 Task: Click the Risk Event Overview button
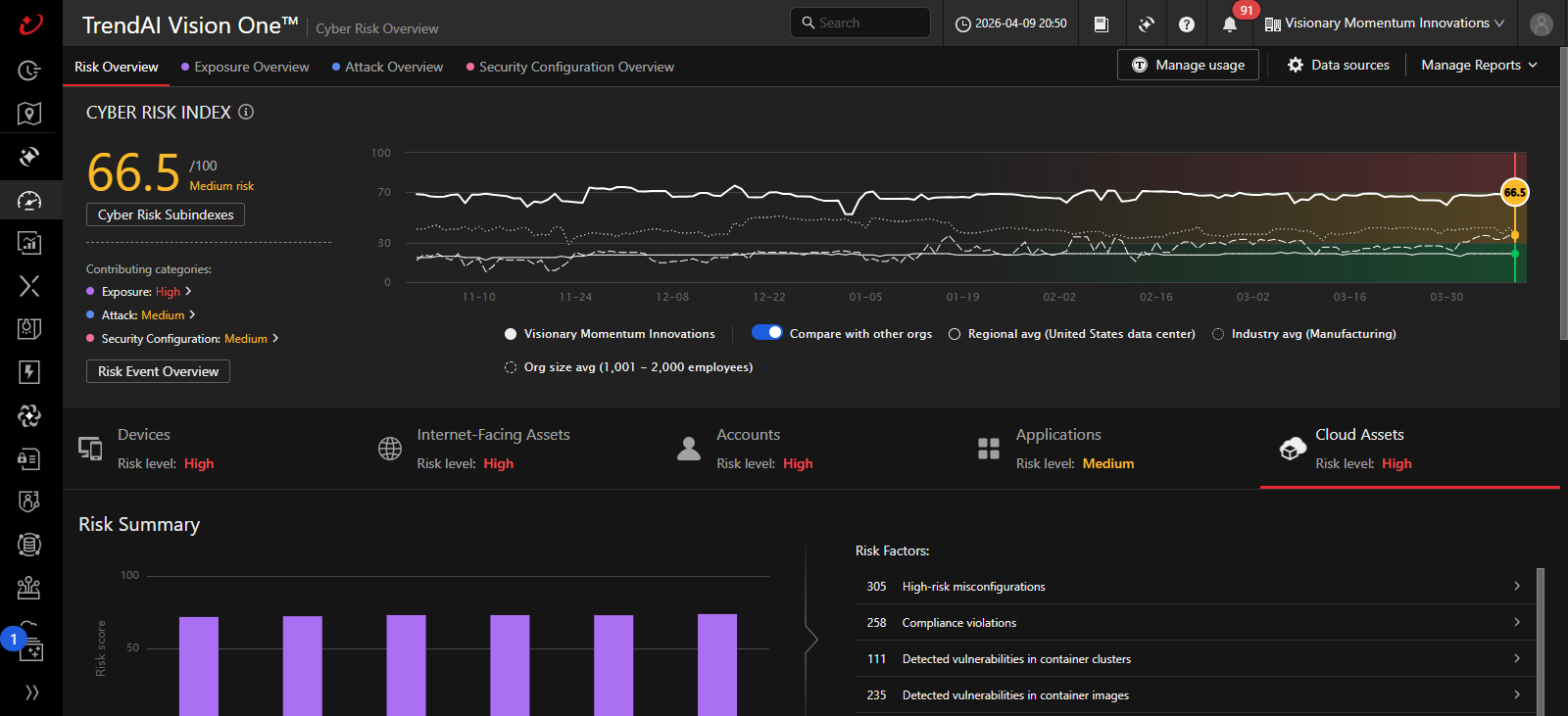[158, 371]
